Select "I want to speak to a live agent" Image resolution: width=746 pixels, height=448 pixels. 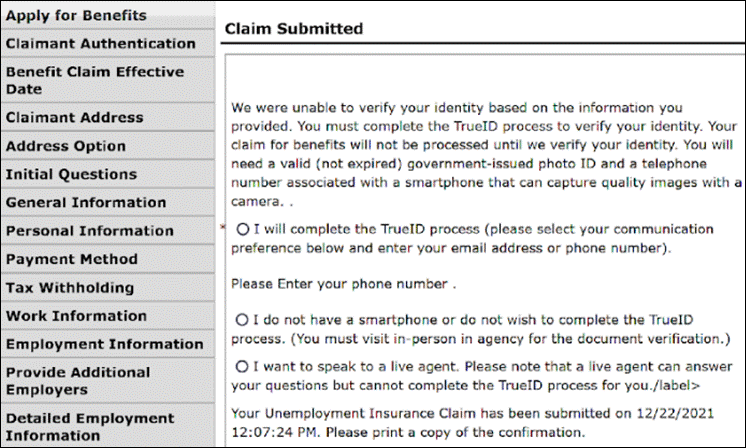(x=243, y=365)
